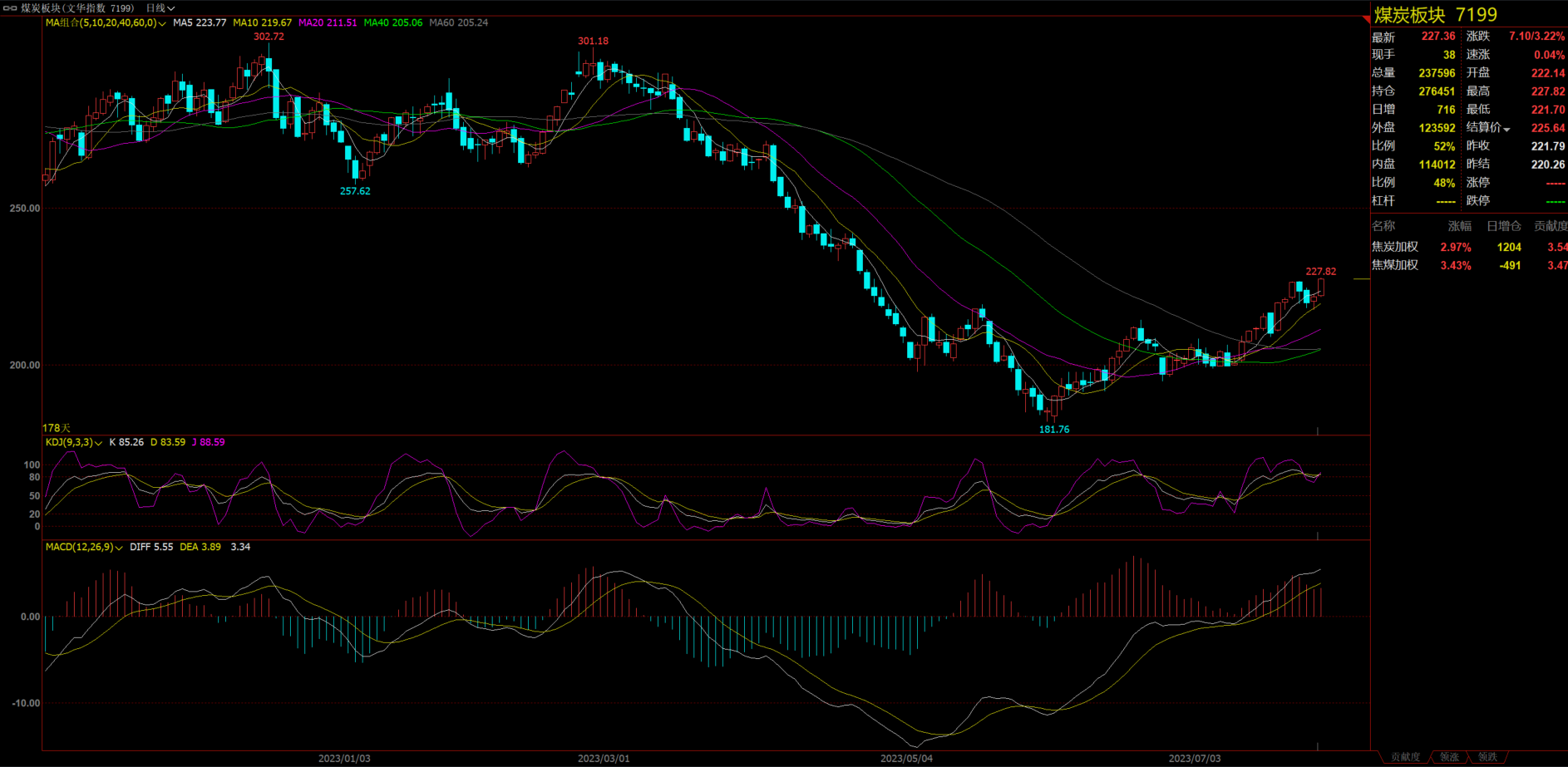Sort by the 名称 column header

(1383, 226)
